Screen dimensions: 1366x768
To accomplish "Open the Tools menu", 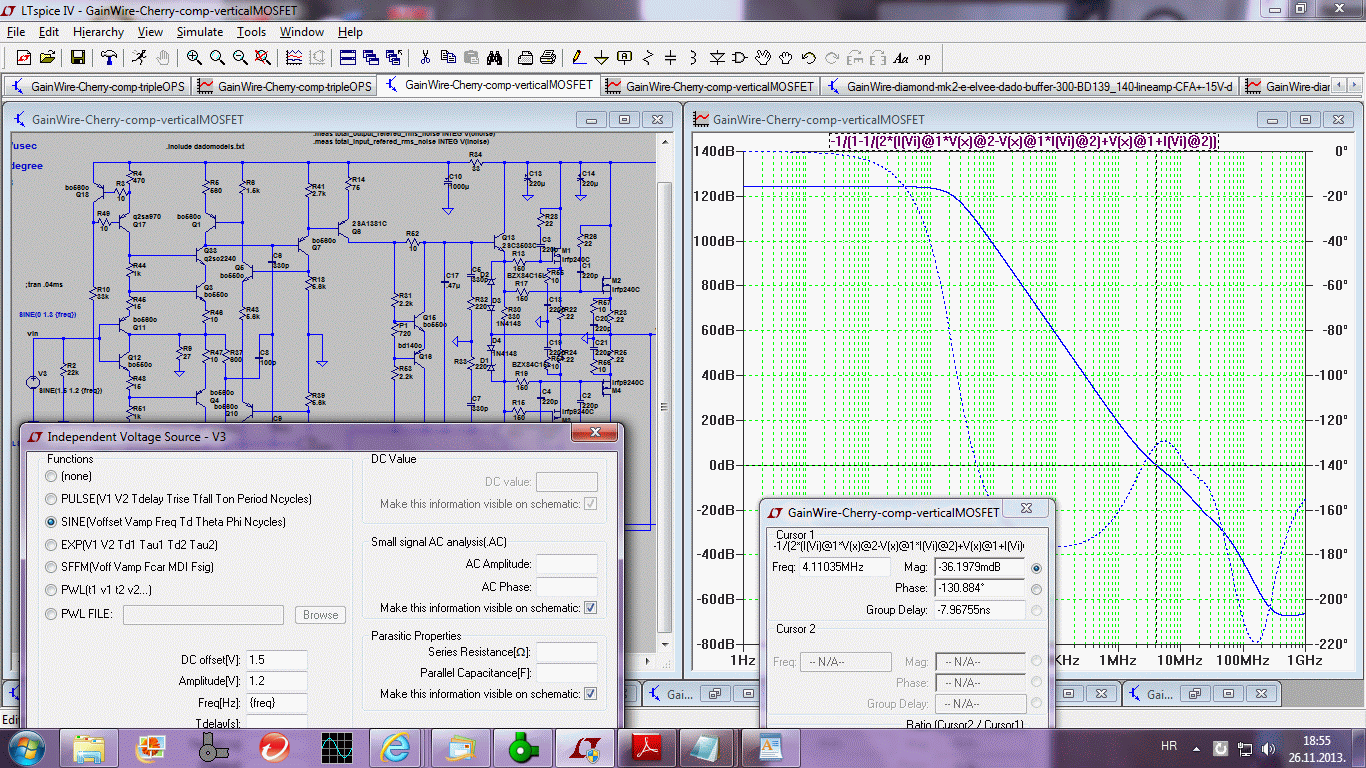I will 251,32.
